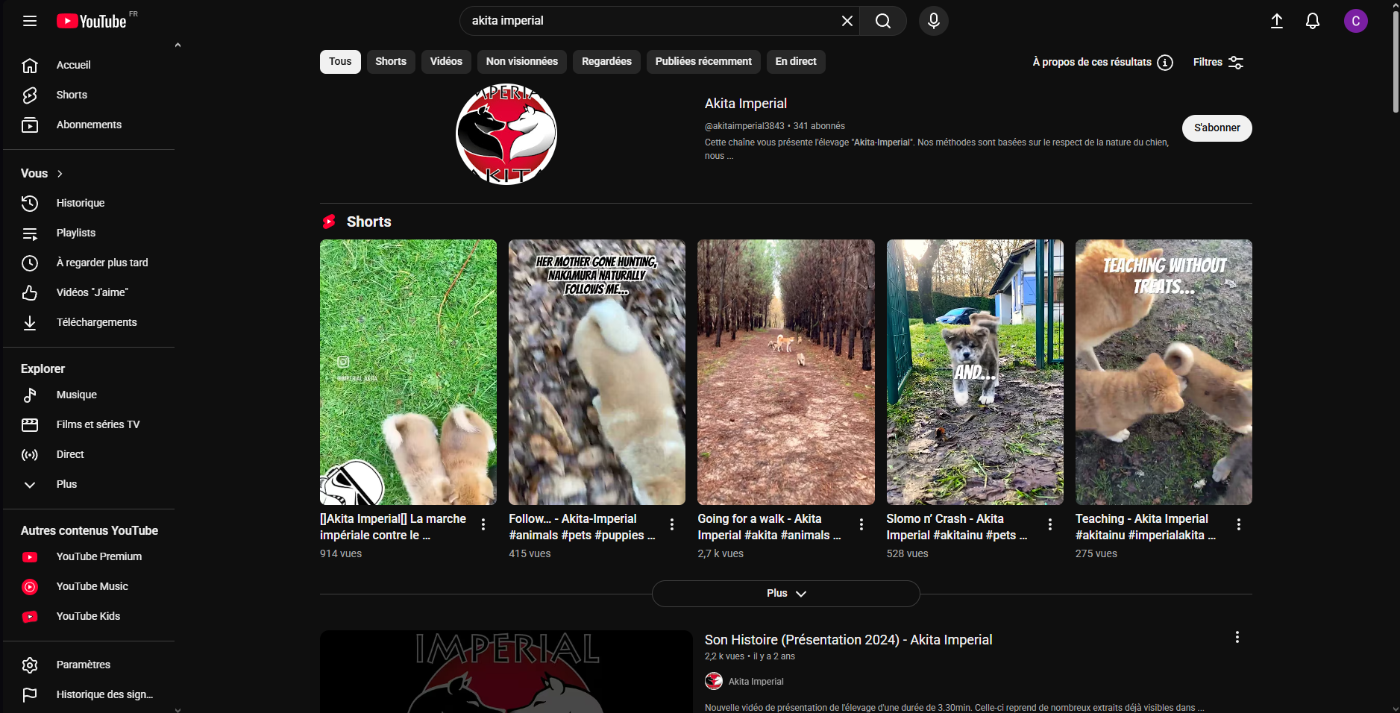Expand more Shorts with the Plus button
Viewport: 1400px width, 713px height.
(786, 593)
